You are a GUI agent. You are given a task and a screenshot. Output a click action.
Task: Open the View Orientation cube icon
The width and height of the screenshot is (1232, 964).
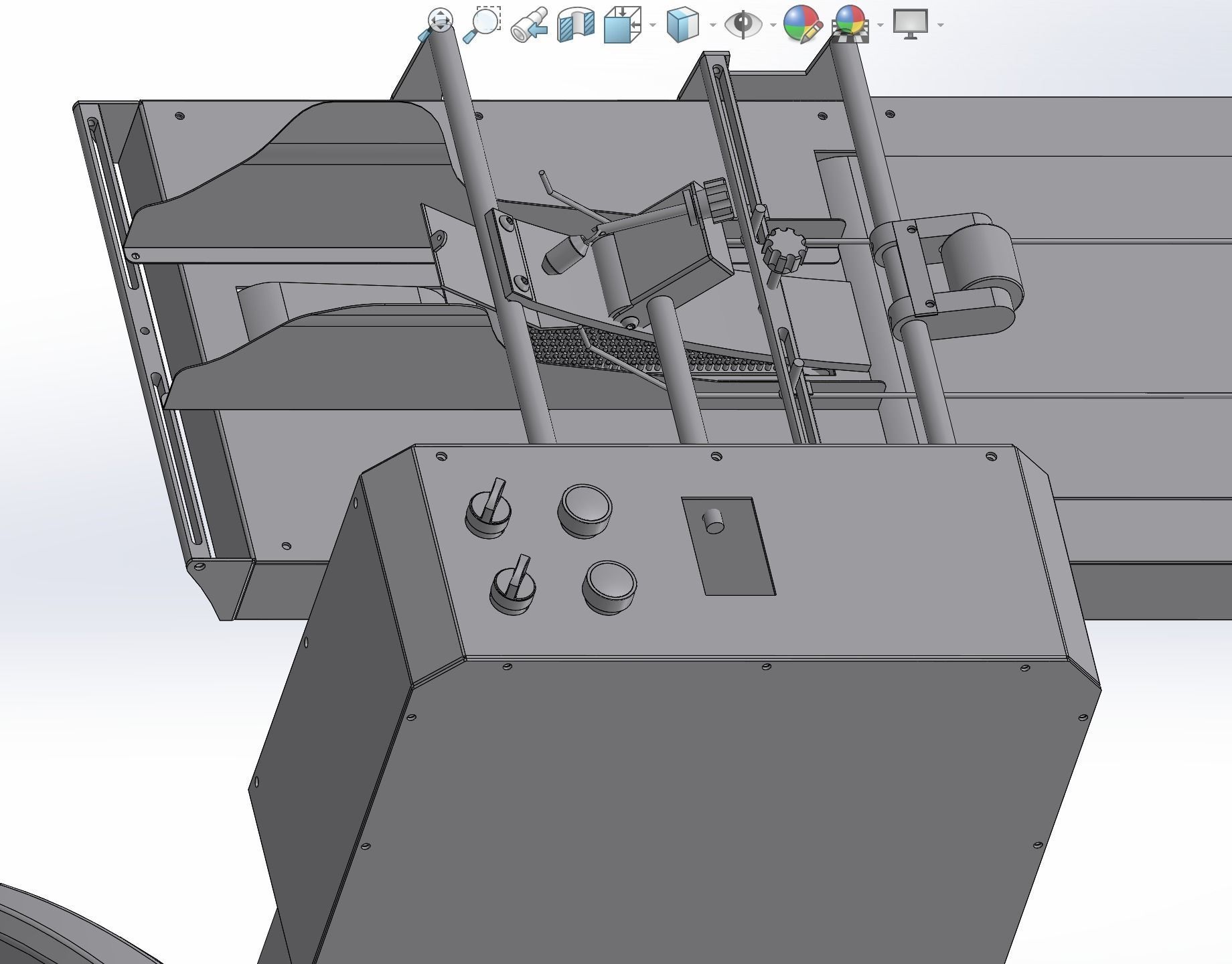click(x=623, y=25)
